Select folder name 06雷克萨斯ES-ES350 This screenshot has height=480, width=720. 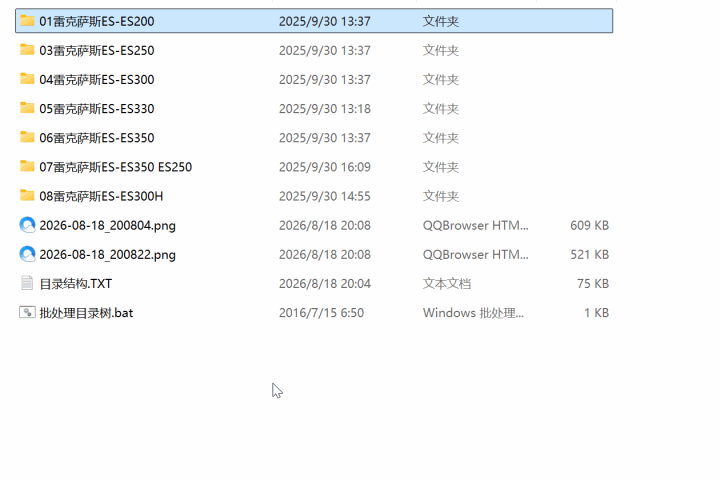click(97, 138)
